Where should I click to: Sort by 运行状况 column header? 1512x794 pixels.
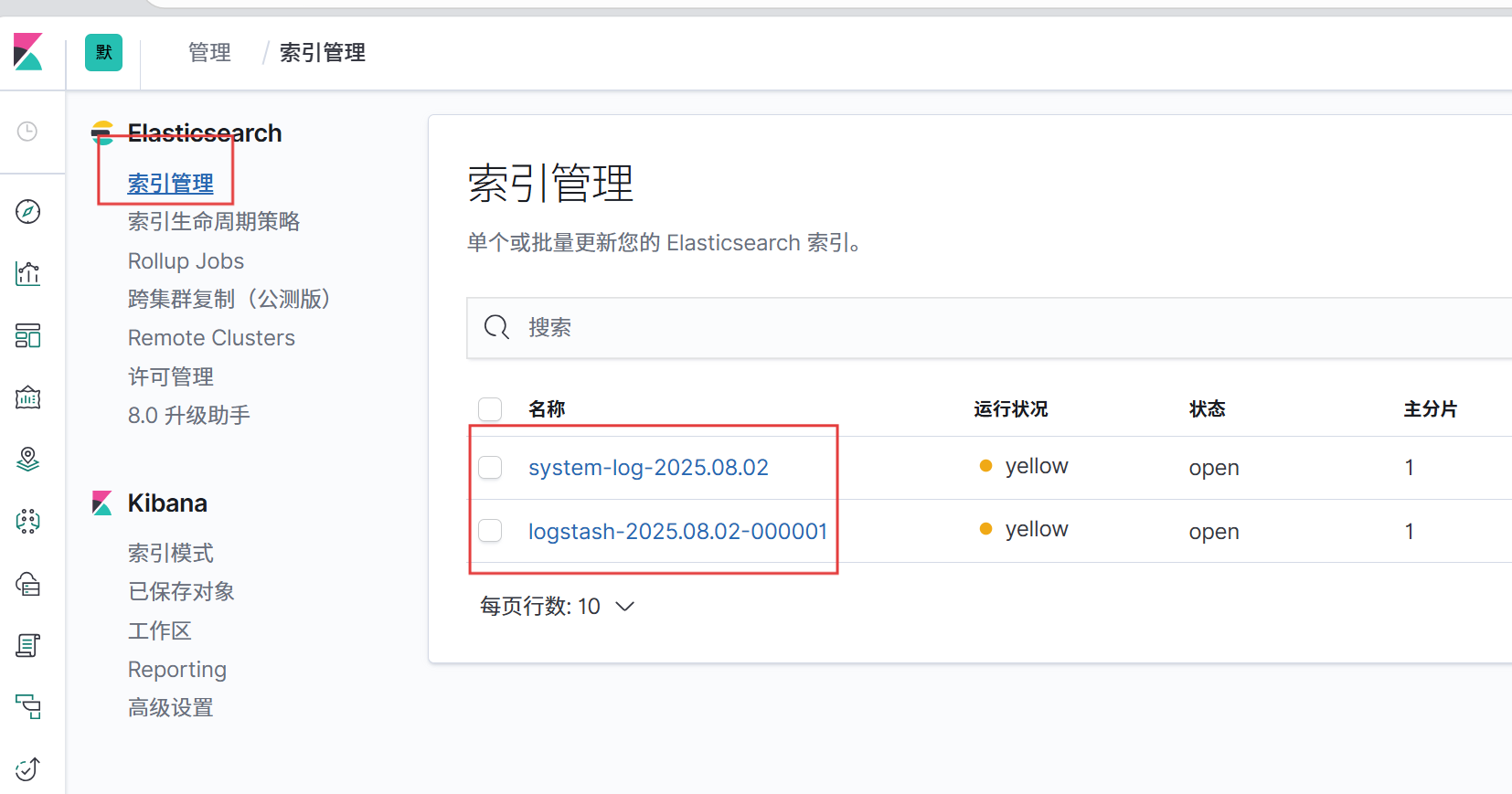pos(1010,408)
